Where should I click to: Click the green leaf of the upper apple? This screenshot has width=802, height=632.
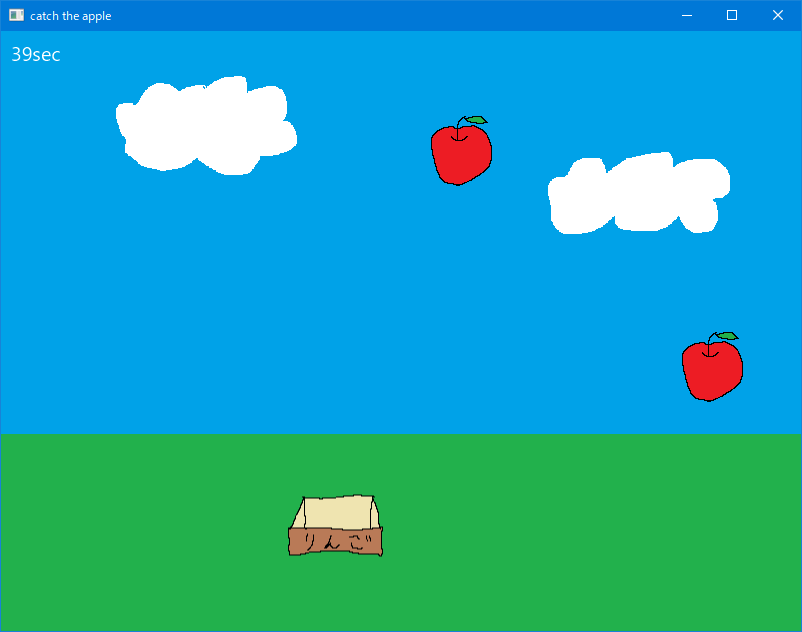[476, 120]
